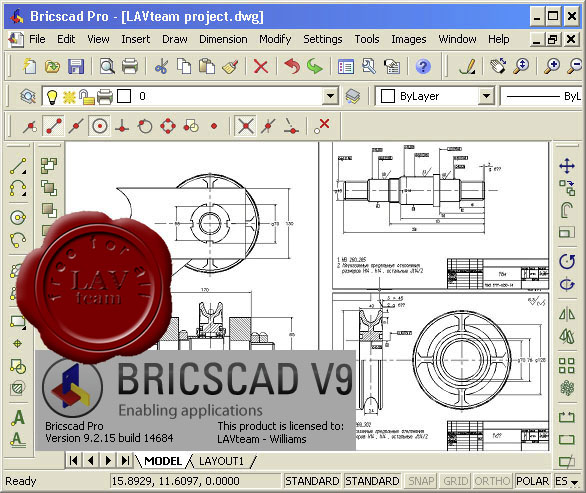586x493 pixels.
Task: Click the Zoom In magnifier icon
Action: tap(552, 66)
